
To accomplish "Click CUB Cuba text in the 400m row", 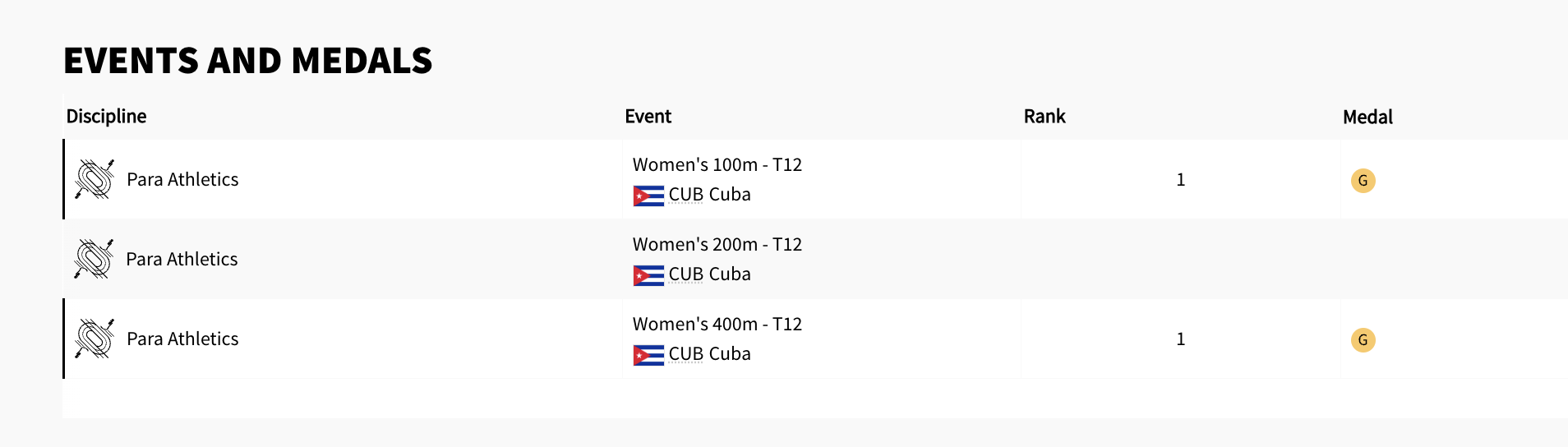I will click(x=709, y=354).
